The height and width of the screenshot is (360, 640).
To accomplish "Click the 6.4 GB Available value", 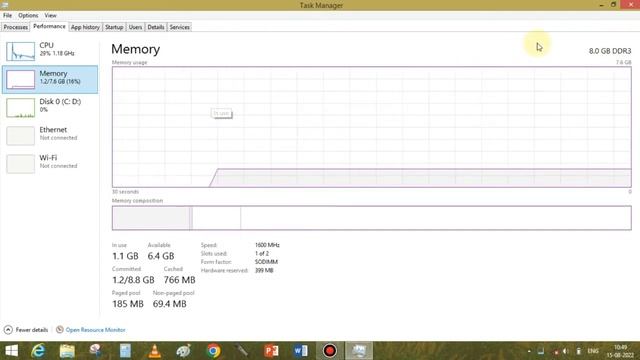I will click(161, 256).
